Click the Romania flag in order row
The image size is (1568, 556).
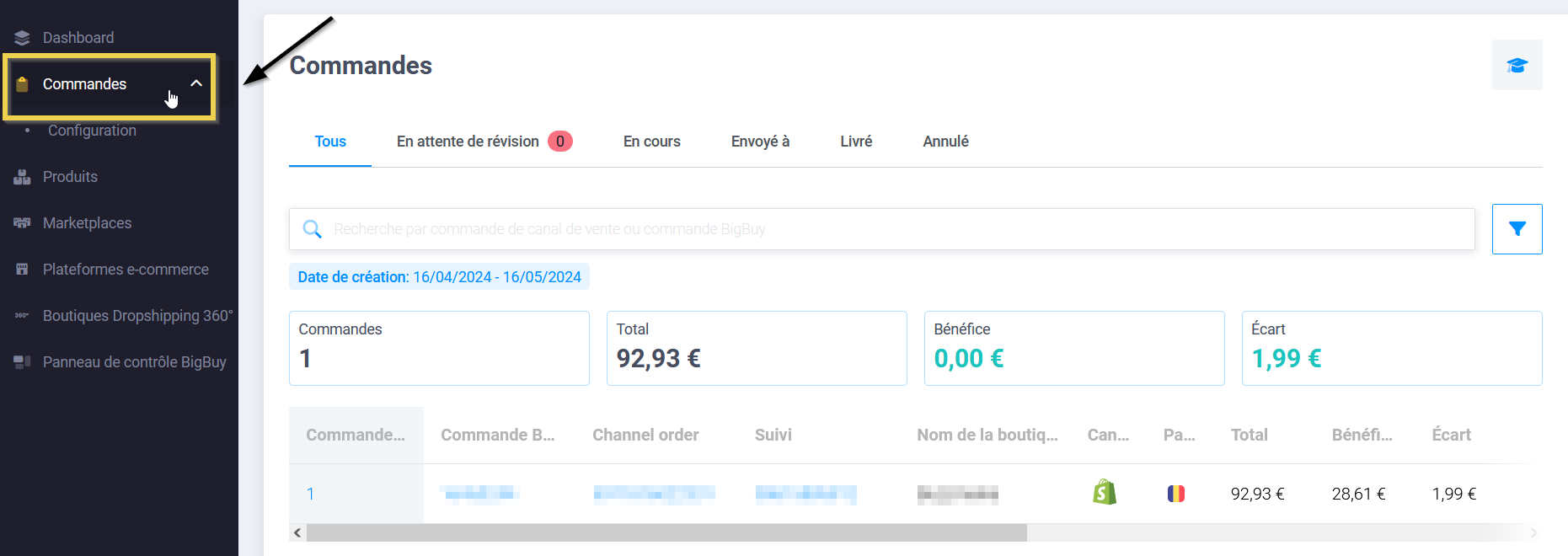pos(1175,494)
